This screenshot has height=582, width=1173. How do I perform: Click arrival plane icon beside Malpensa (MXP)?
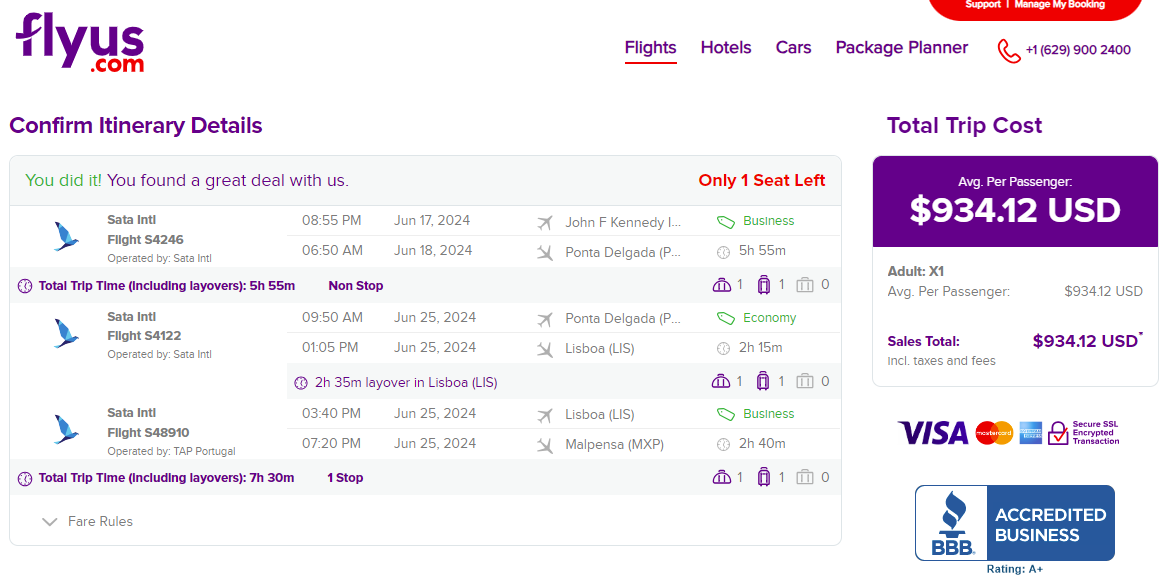(x=545, y=445)
